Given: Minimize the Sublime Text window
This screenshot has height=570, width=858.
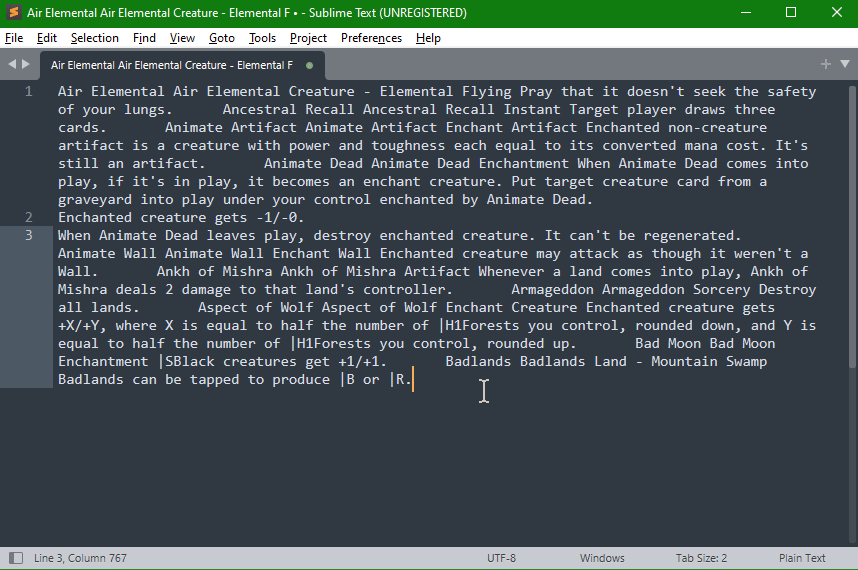Looking at the screenshot, I should pos(746,12).
